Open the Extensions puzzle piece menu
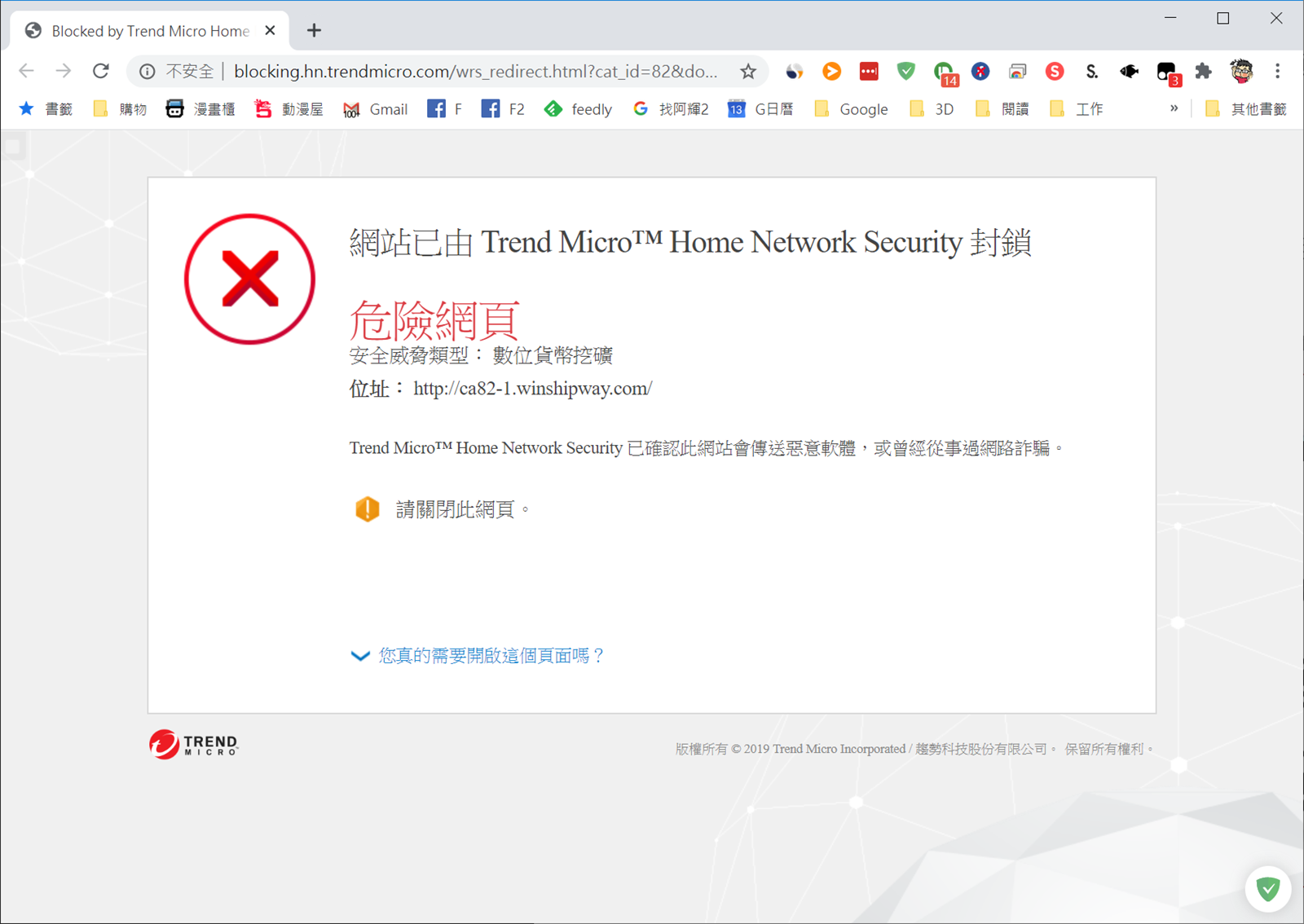This screenshot has height=924, width=1304. coord(1203,72)
